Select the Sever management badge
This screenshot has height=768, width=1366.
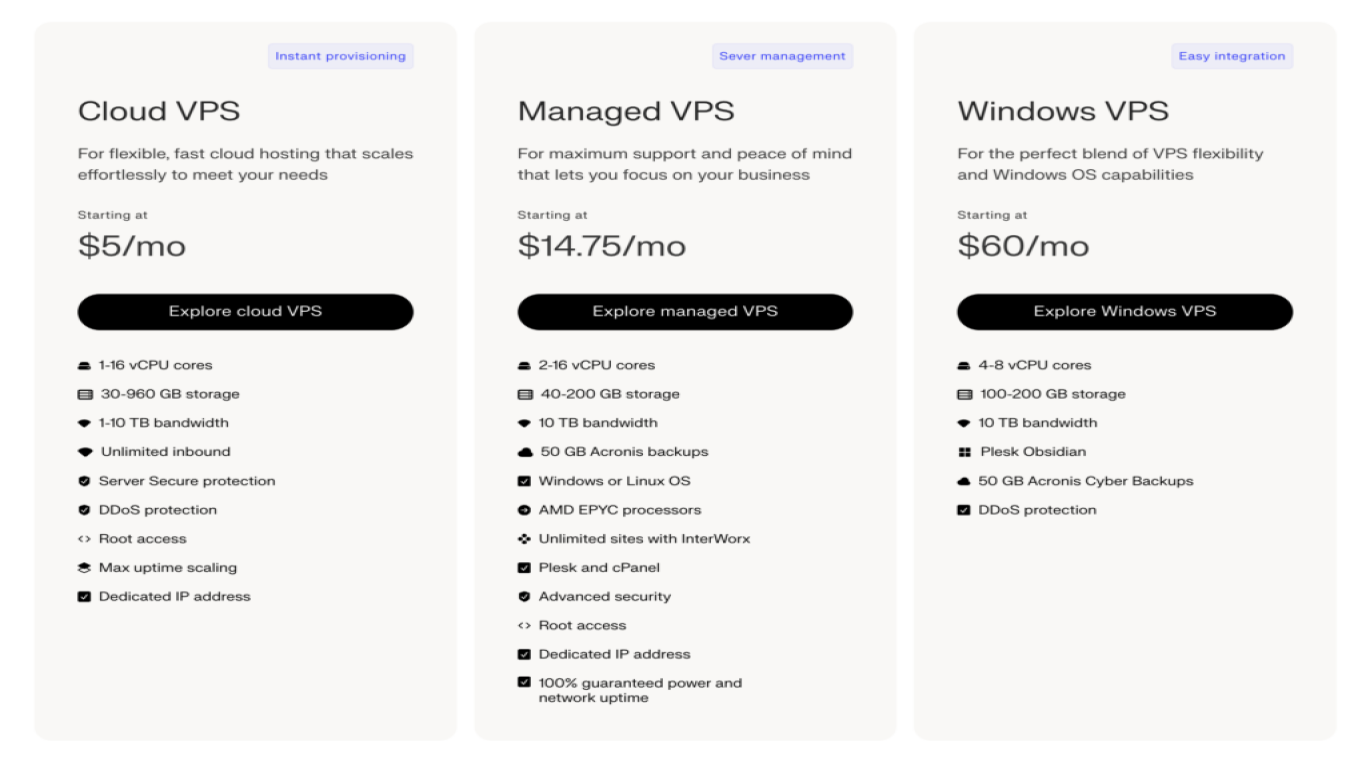[x=782, y=56]
